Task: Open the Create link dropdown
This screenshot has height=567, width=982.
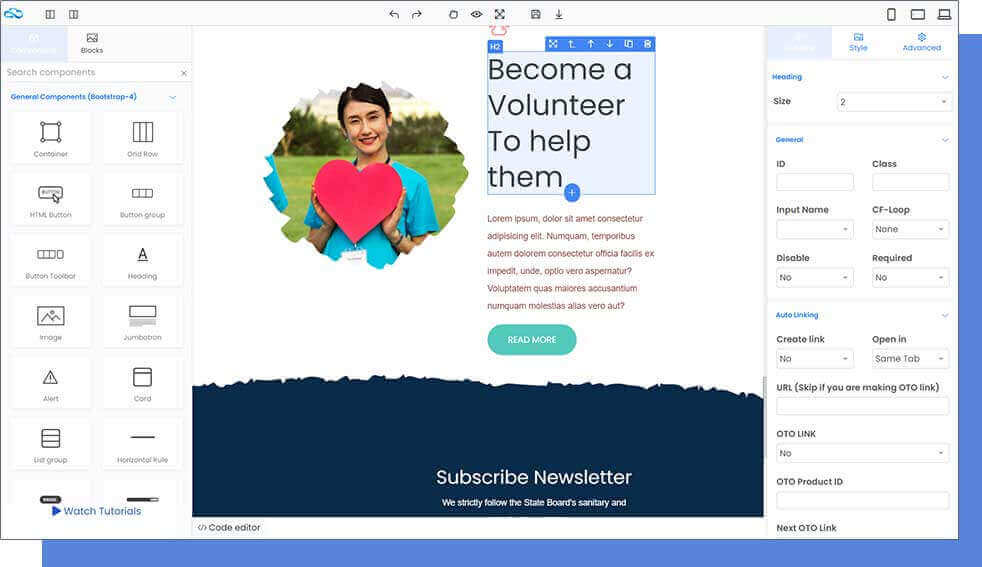Action: (x=815, y=359)
